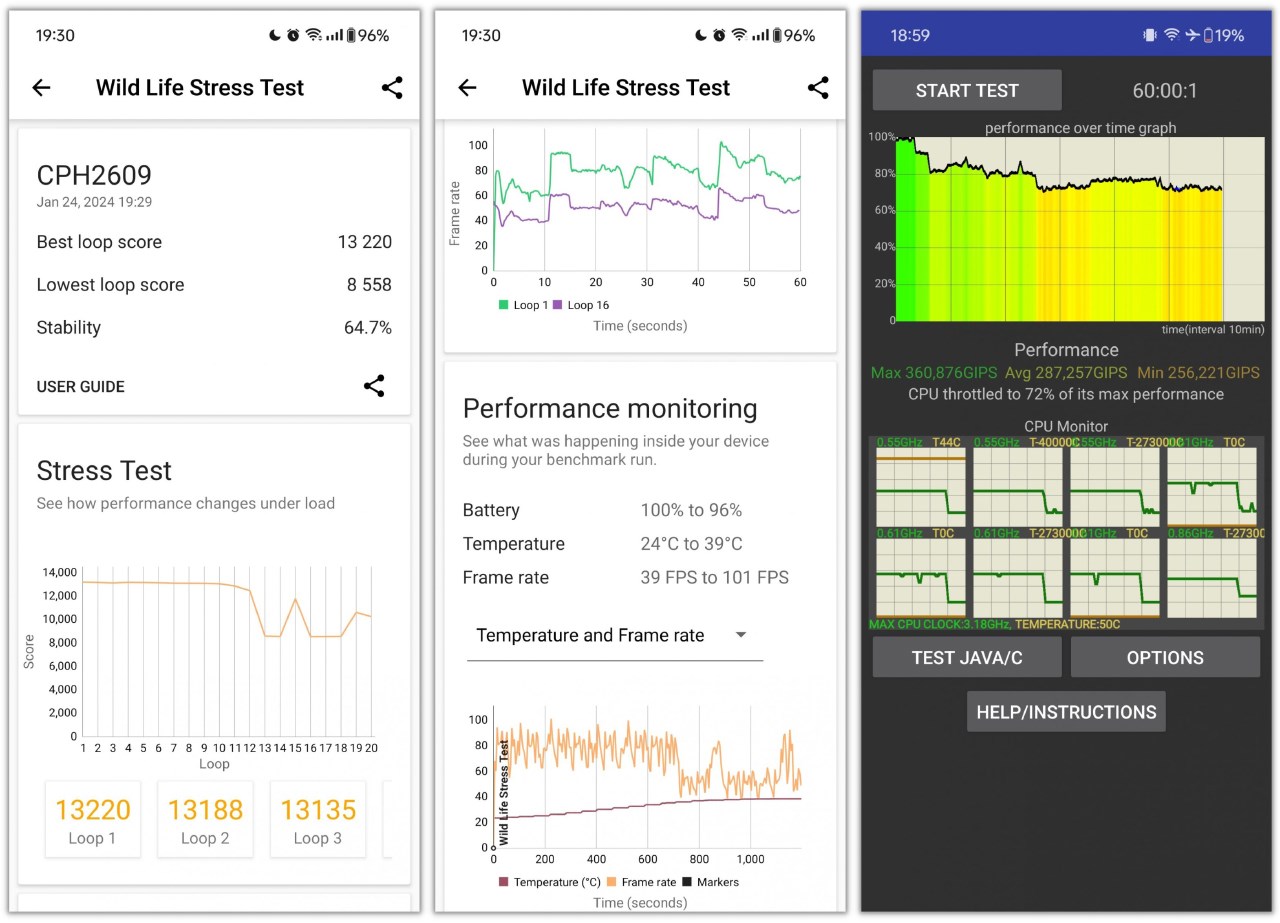Viewport: 1280px width, 923px height.
Task: Tap the back arrow on the stress test results screen
Action: pos(41,87)
